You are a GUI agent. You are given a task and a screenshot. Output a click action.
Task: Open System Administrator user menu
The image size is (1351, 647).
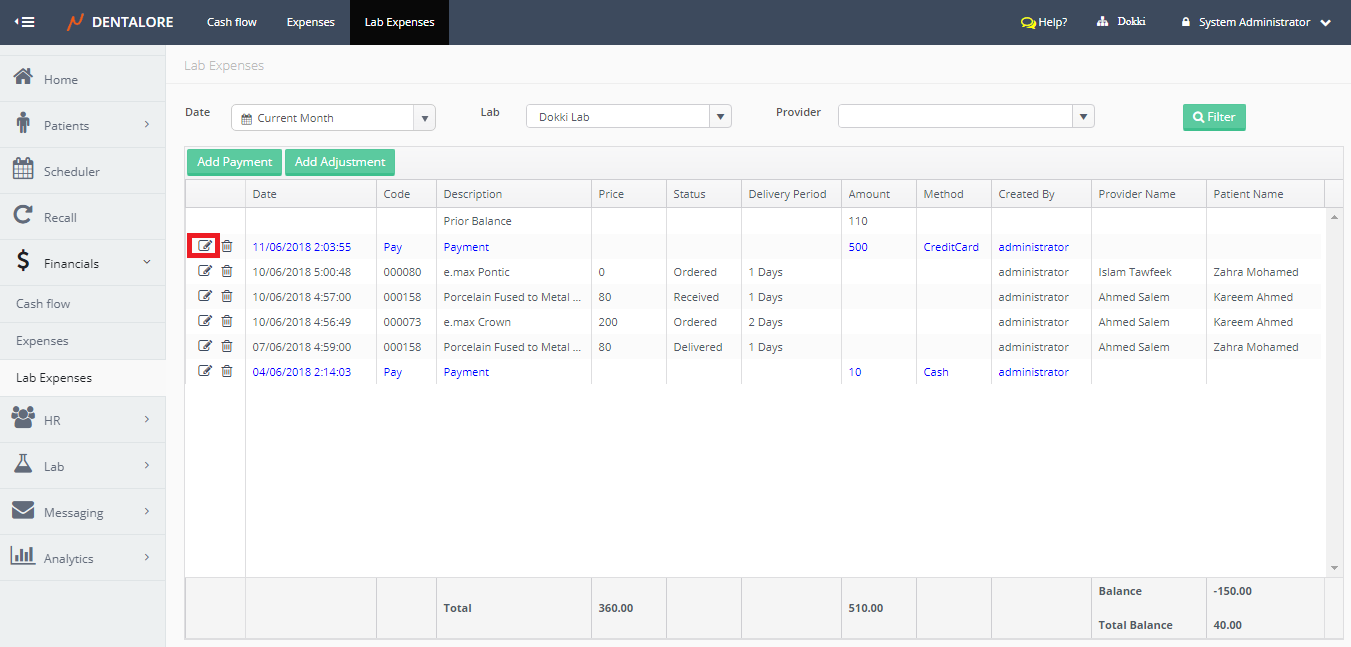pos(1255,22)
